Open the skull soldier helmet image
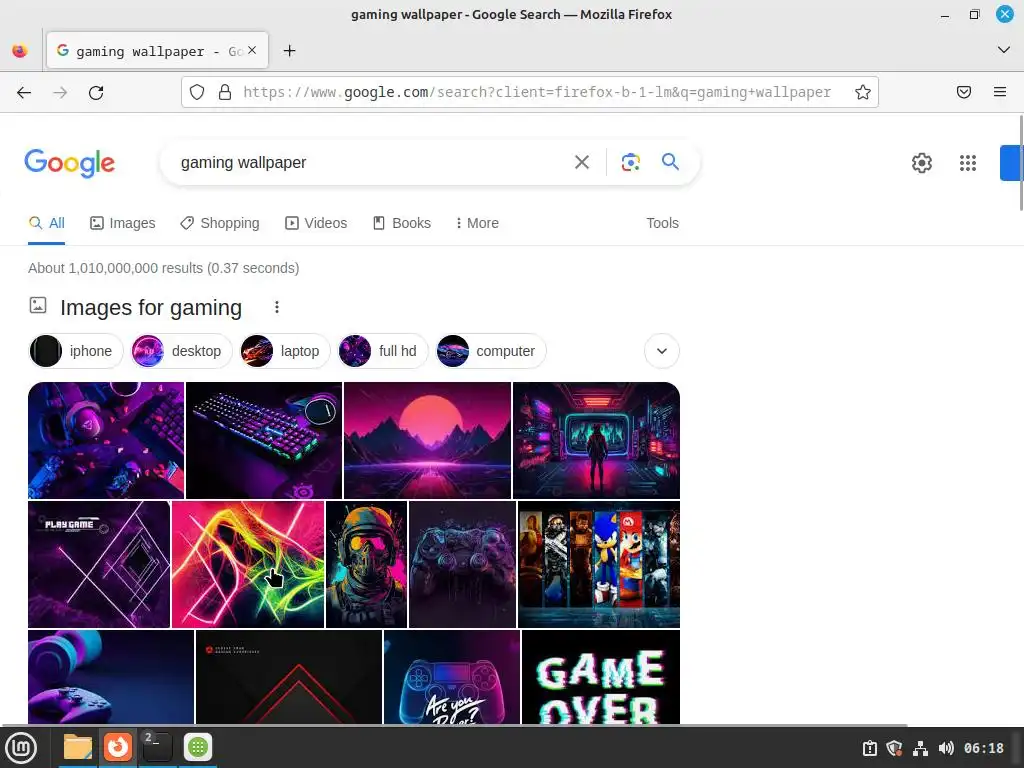Screen dimensions: 1024x768 [x=366, y=564]
